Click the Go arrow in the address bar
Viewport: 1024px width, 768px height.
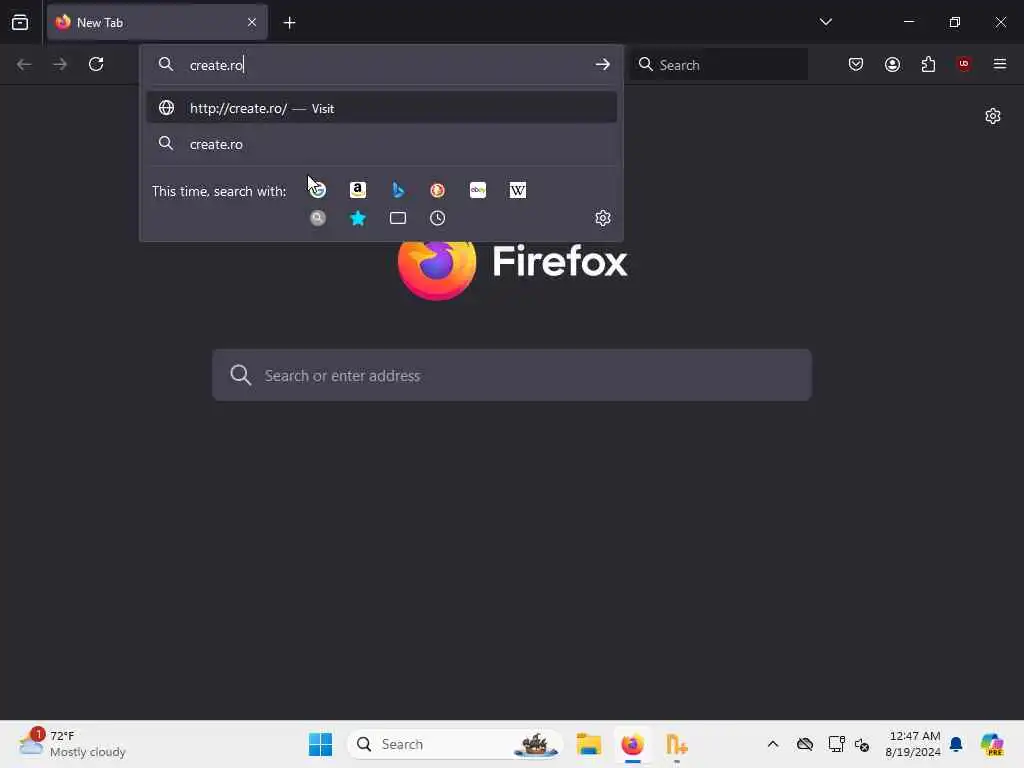[602, 65]
